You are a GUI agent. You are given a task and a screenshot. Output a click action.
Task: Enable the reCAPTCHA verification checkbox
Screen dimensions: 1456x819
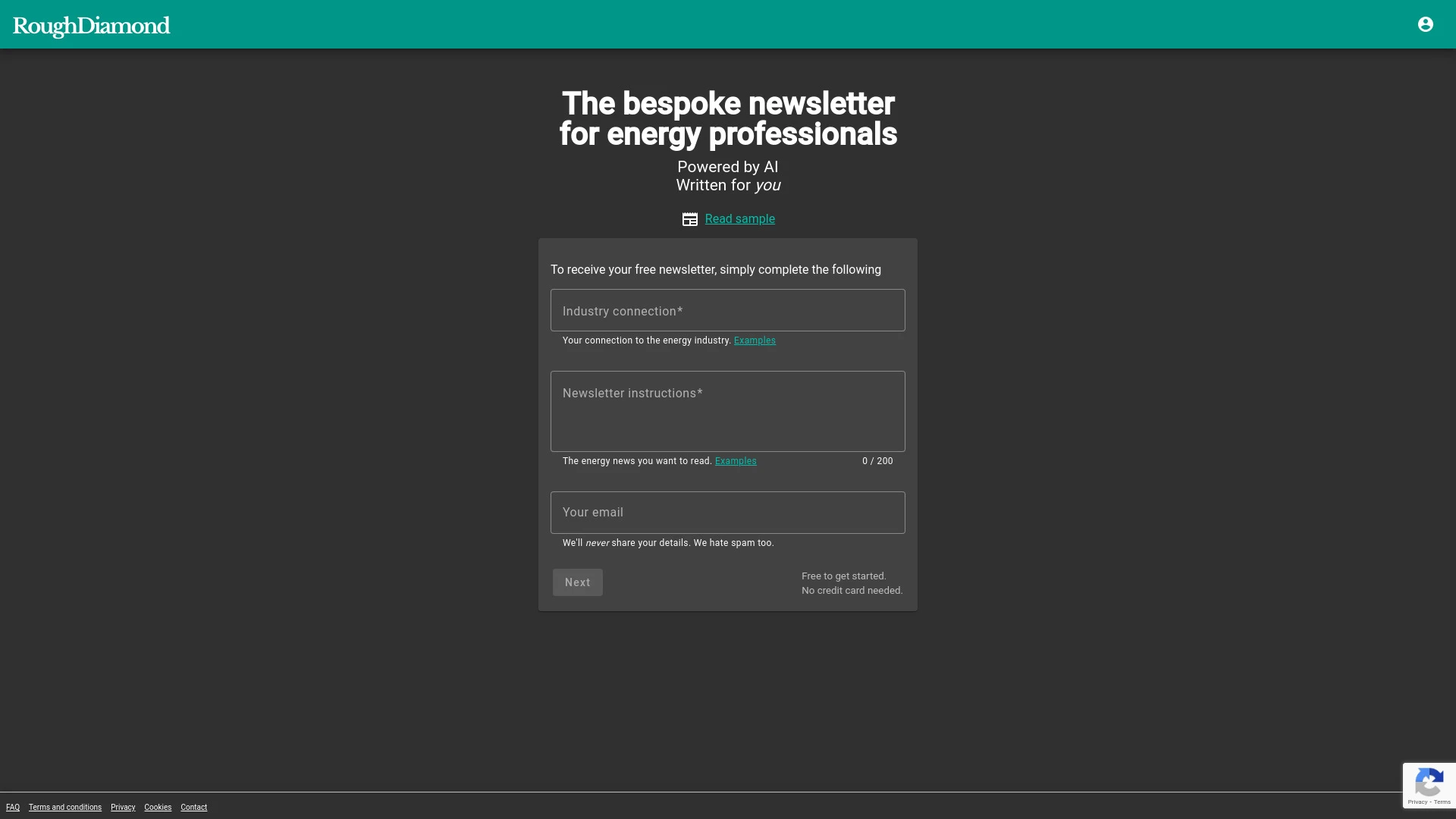pos(1430,786)
